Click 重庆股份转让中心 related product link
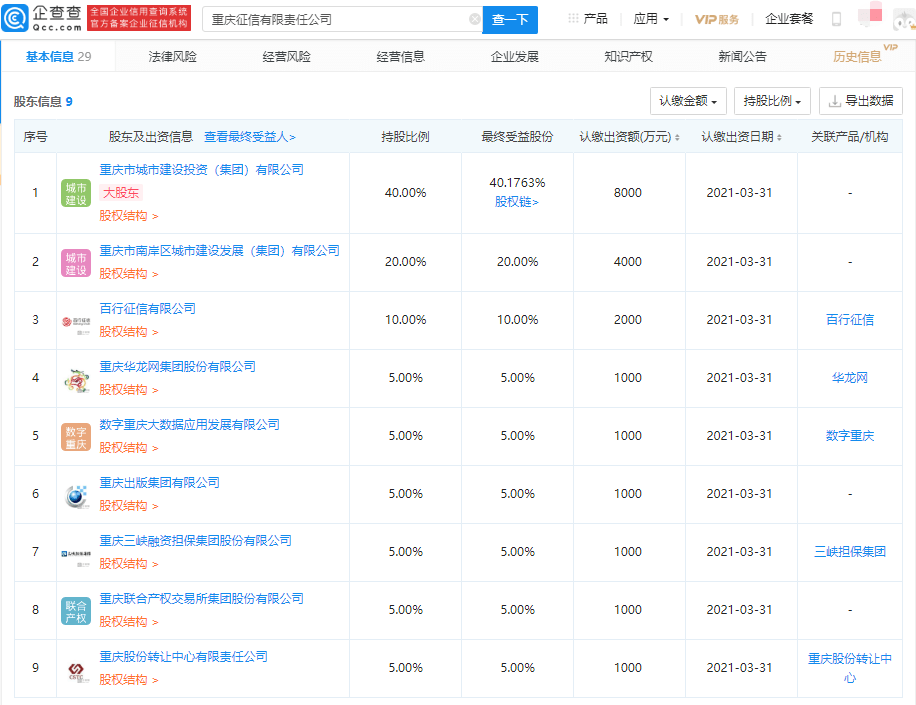The height and width of the screenshot is (705, 916). coord(850,668)
